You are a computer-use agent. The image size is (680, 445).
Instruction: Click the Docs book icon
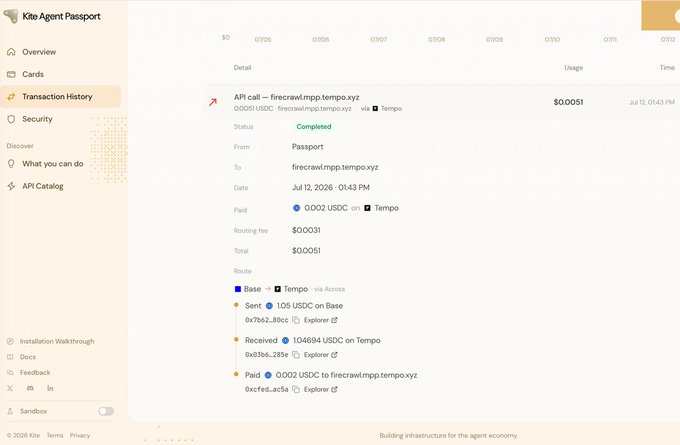tap(10, 357)
